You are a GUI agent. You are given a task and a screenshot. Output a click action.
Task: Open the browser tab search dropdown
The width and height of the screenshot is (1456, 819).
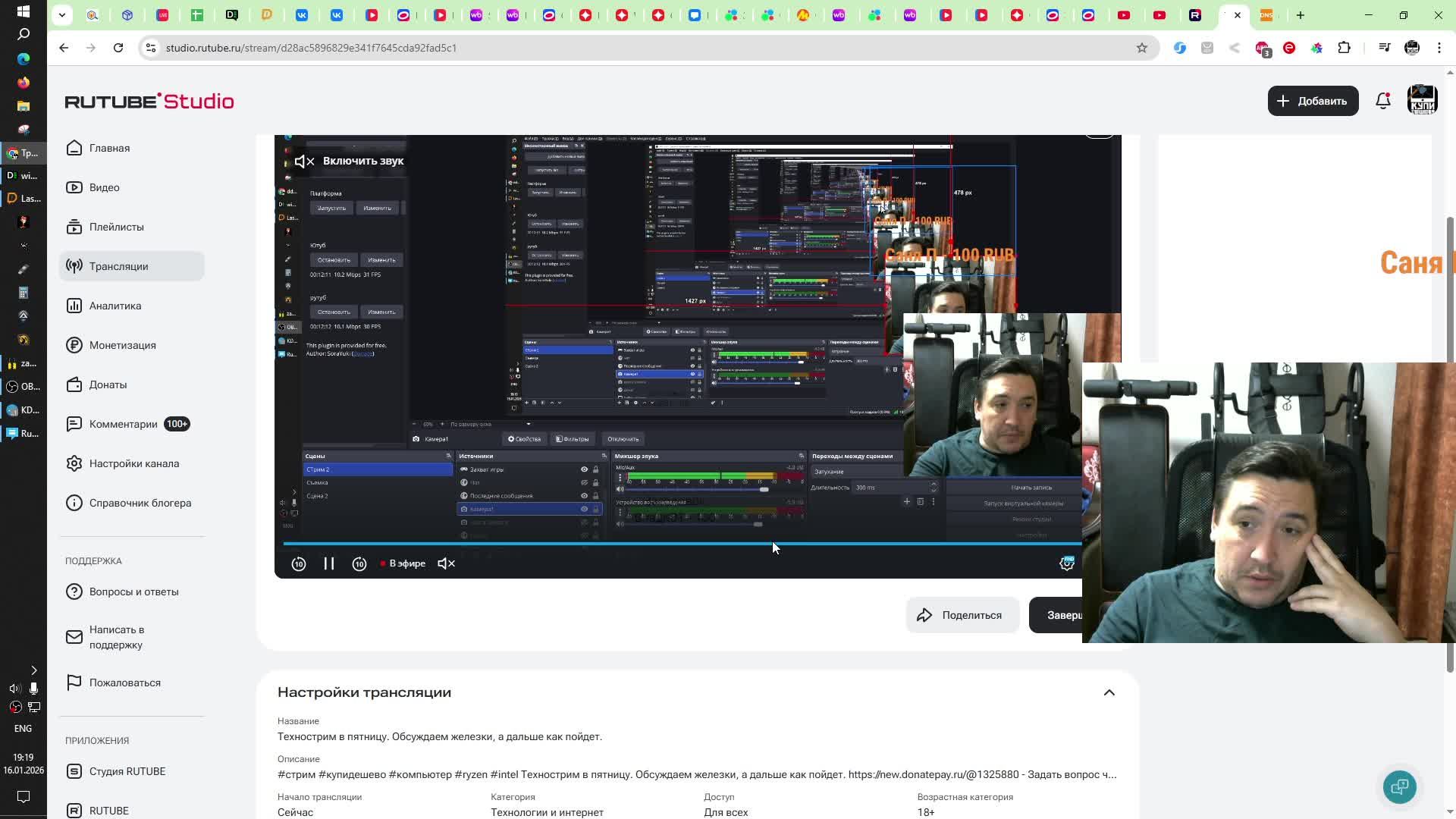(62, 14)
